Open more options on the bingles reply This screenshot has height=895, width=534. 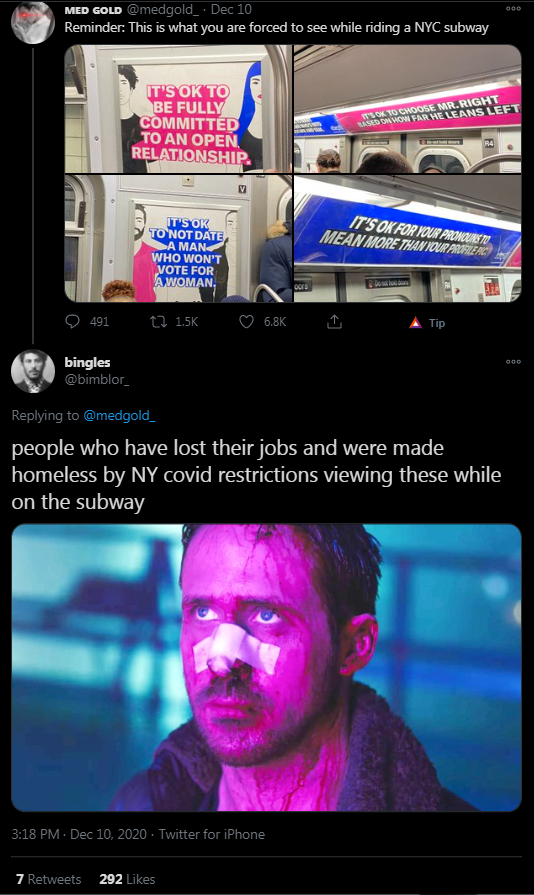point(513,362)
